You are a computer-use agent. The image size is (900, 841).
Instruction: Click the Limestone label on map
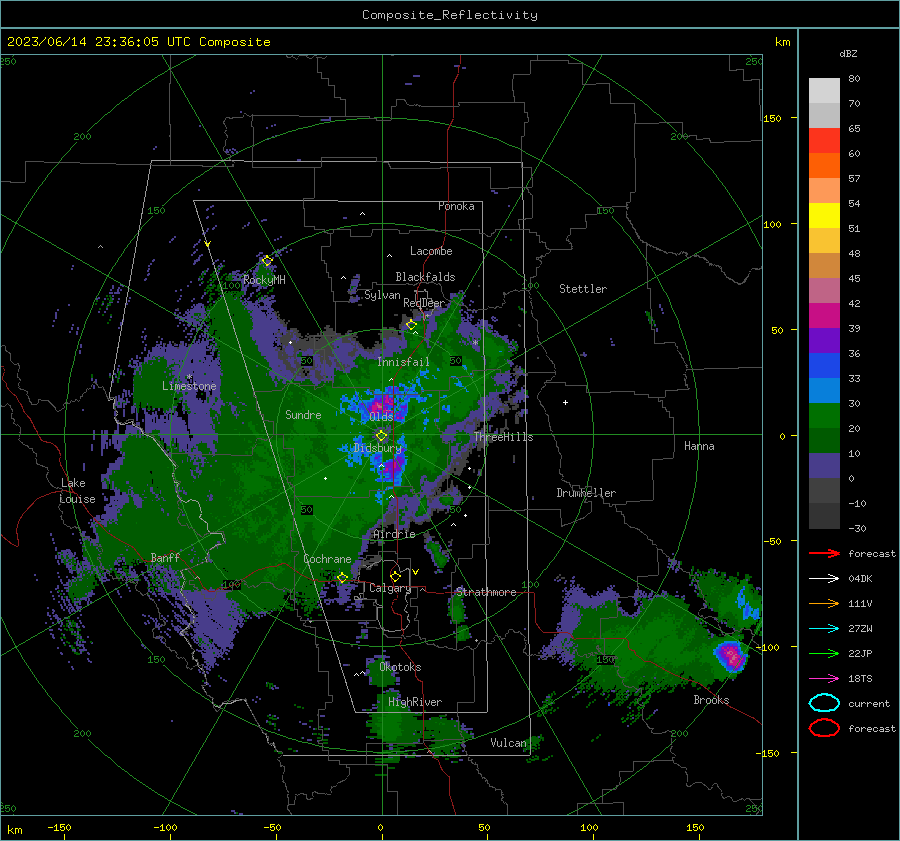pyautogui.click(x=189, y=386)
